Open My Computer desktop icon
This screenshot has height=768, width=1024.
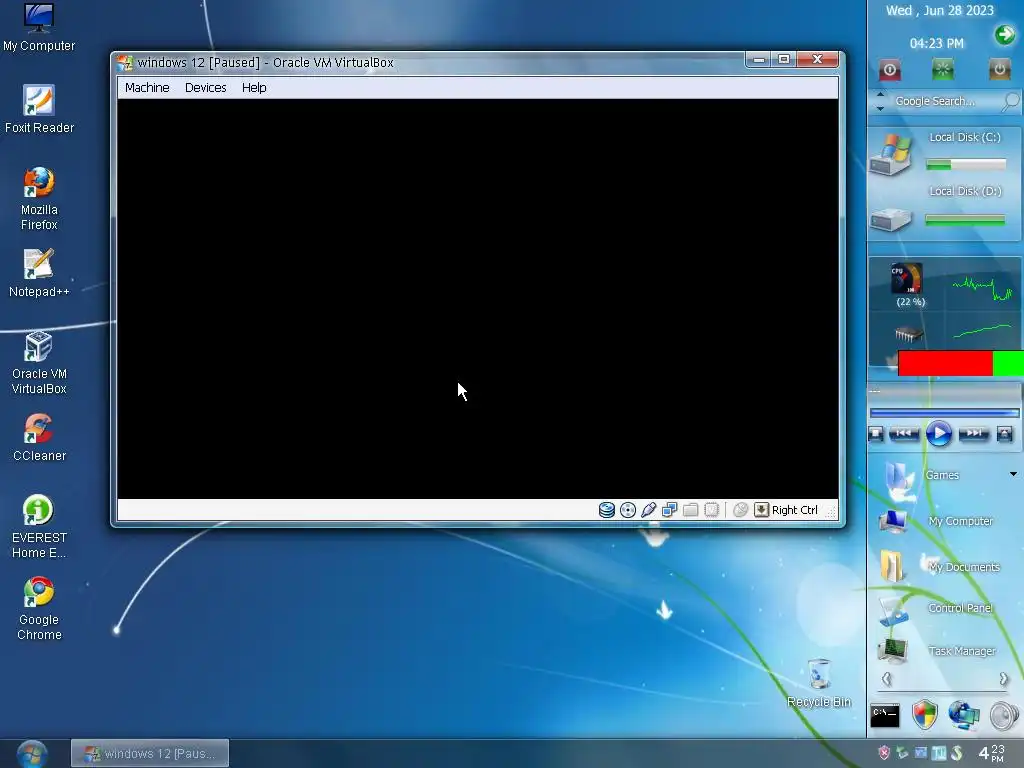(39, 27)
